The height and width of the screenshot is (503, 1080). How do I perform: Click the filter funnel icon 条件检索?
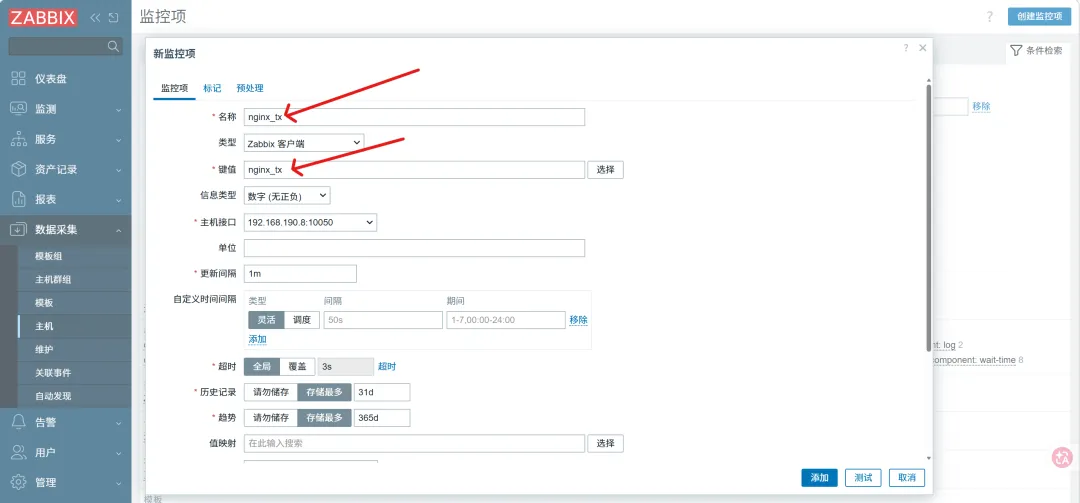point(1016,50)
